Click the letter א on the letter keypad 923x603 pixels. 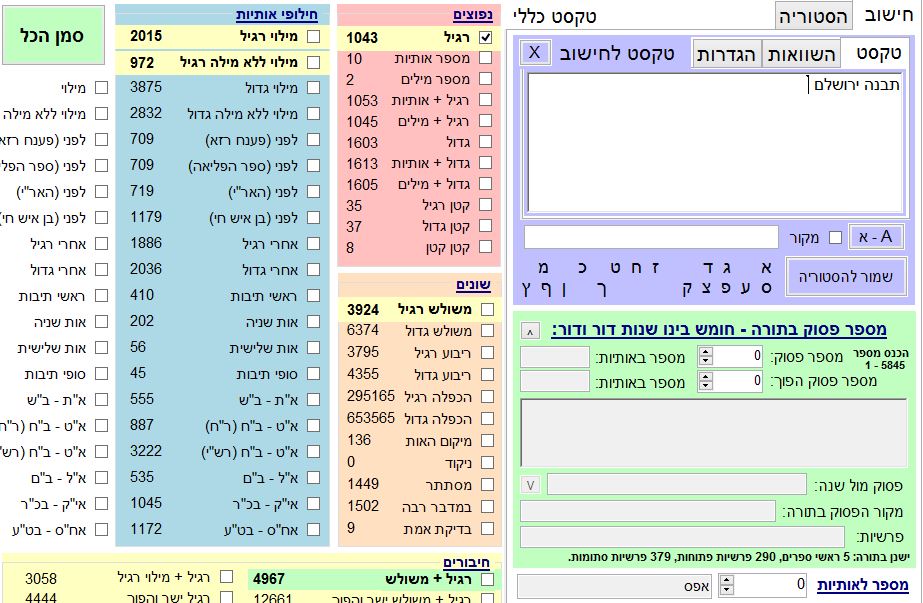pos(767,268)
